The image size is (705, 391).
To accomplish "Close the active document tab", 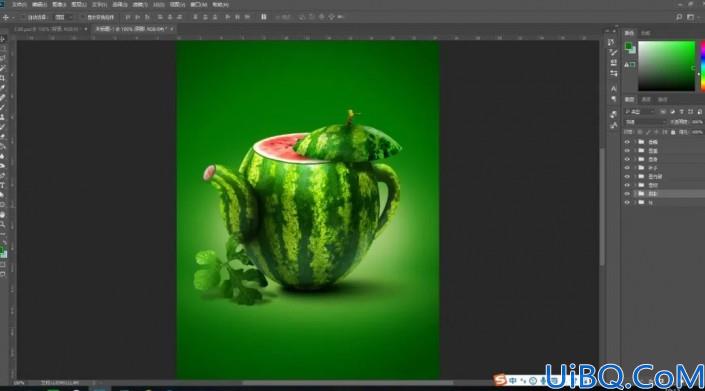I will (x=172, y=29).
